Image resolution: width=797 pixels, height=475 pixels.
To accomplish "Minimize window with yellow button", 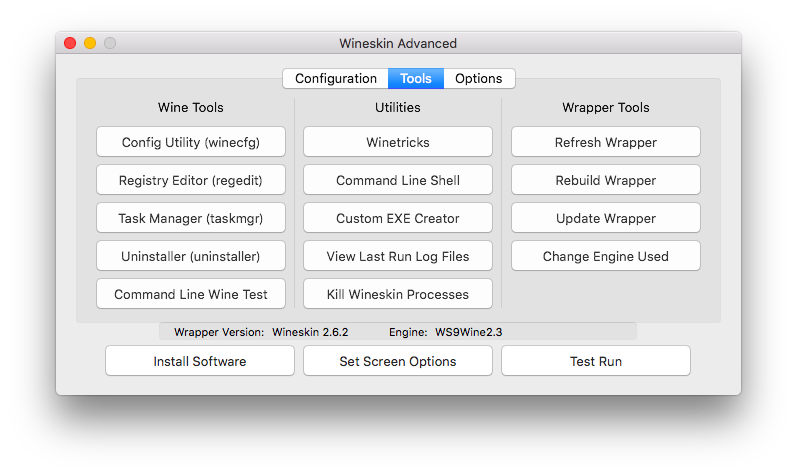I will pyautogui.click(x=90, y=43).
